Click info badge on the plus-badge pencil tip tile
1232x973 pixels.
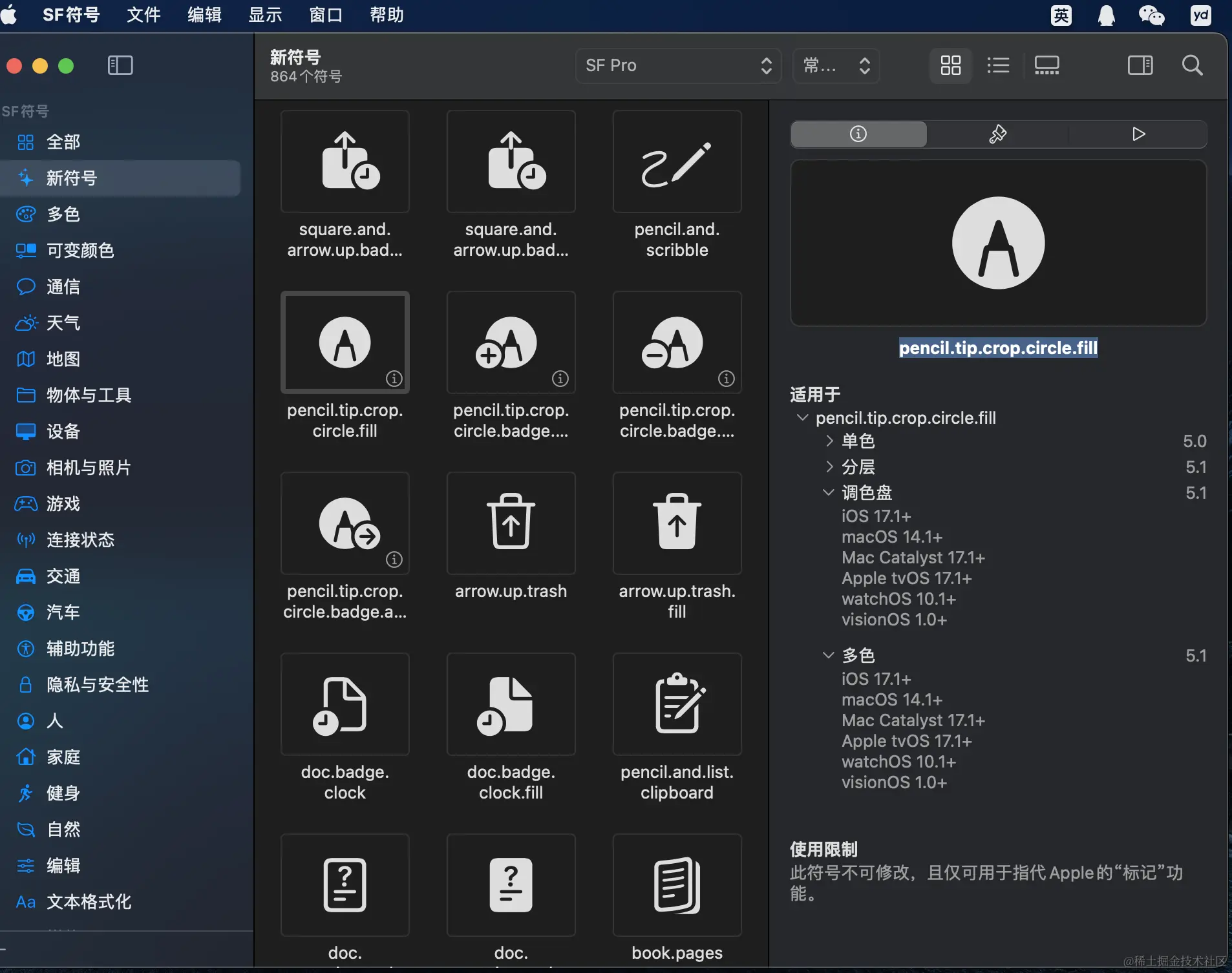(560, 379)
